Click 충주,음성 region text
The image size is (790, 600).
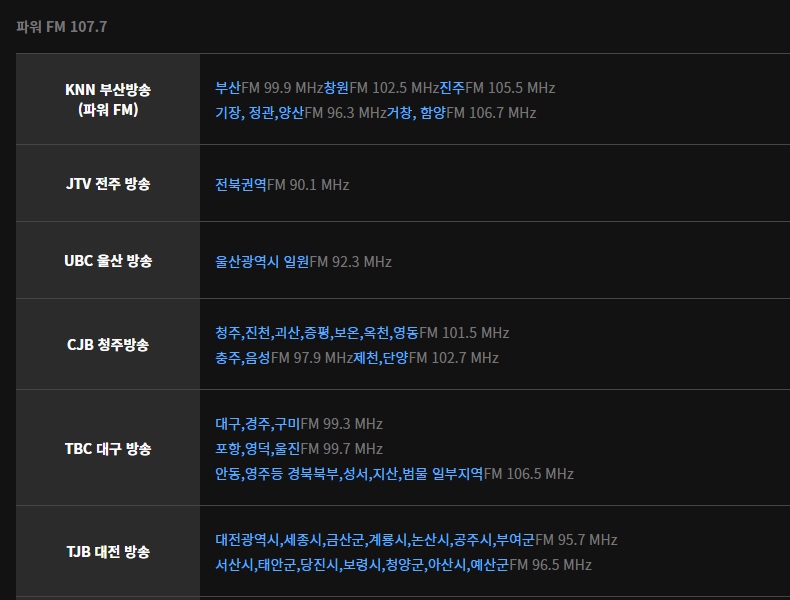click(x=243, y=358)
